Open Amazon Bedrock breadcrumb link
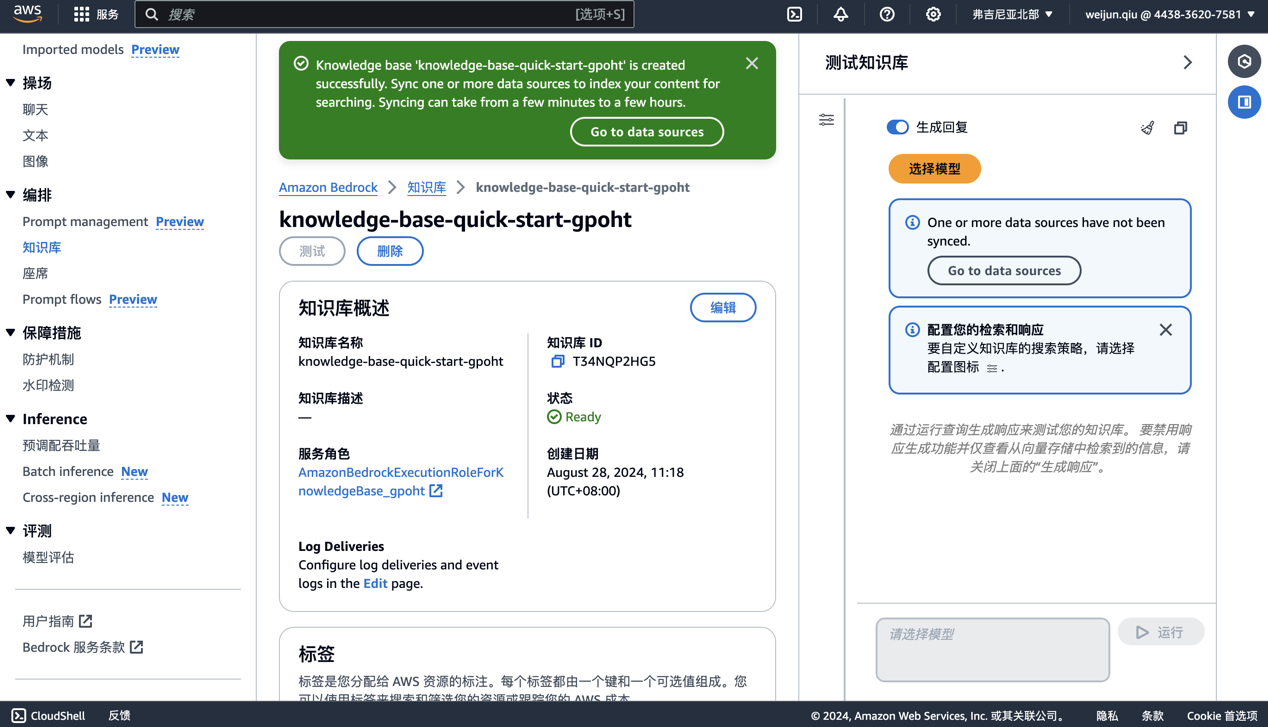Screen dimensions: 1268x727 [328, 187]
